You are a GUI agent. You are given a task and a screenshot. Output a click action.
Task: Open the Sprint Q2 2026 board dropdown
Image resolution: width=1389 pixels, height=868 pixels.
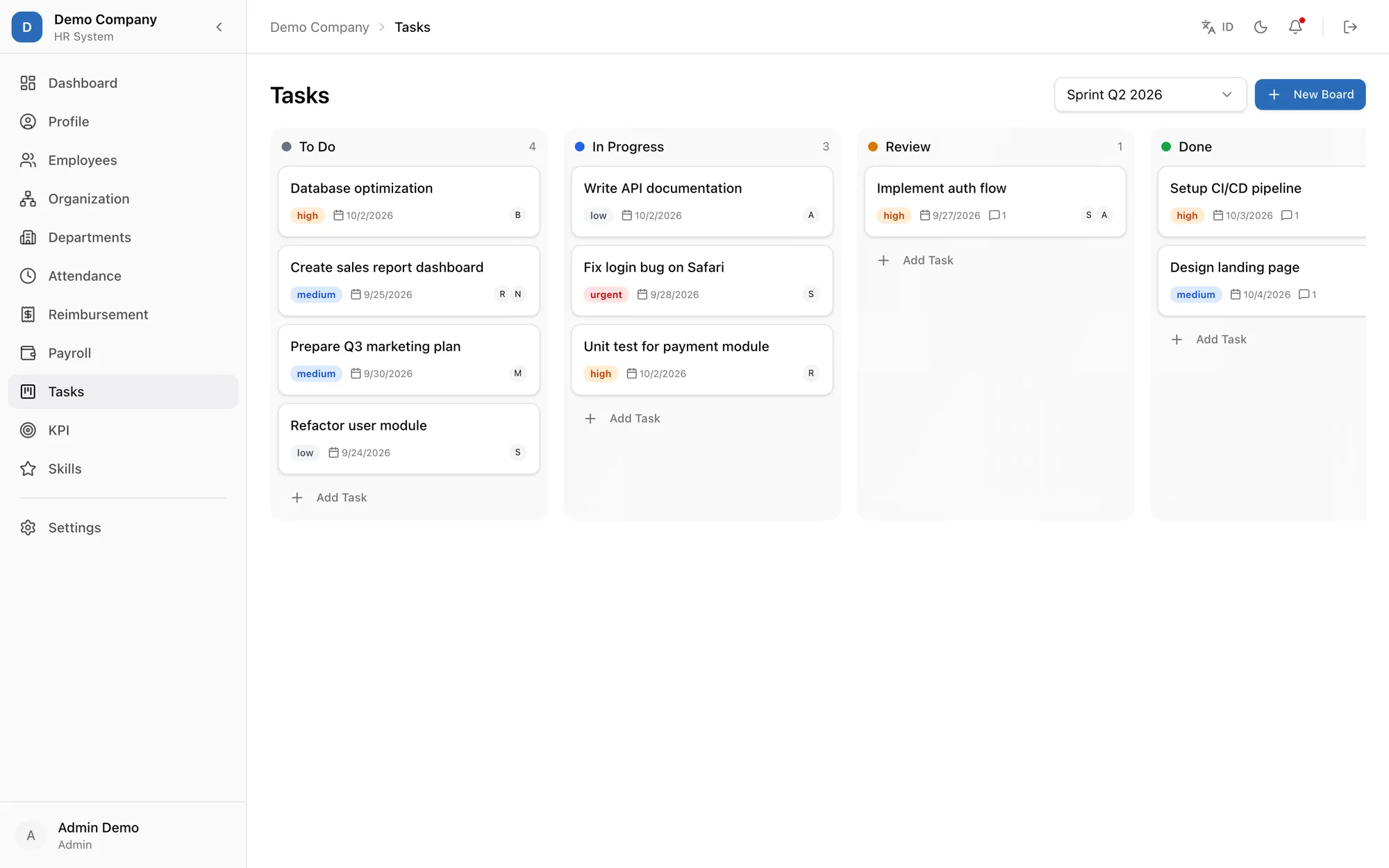1150,94
